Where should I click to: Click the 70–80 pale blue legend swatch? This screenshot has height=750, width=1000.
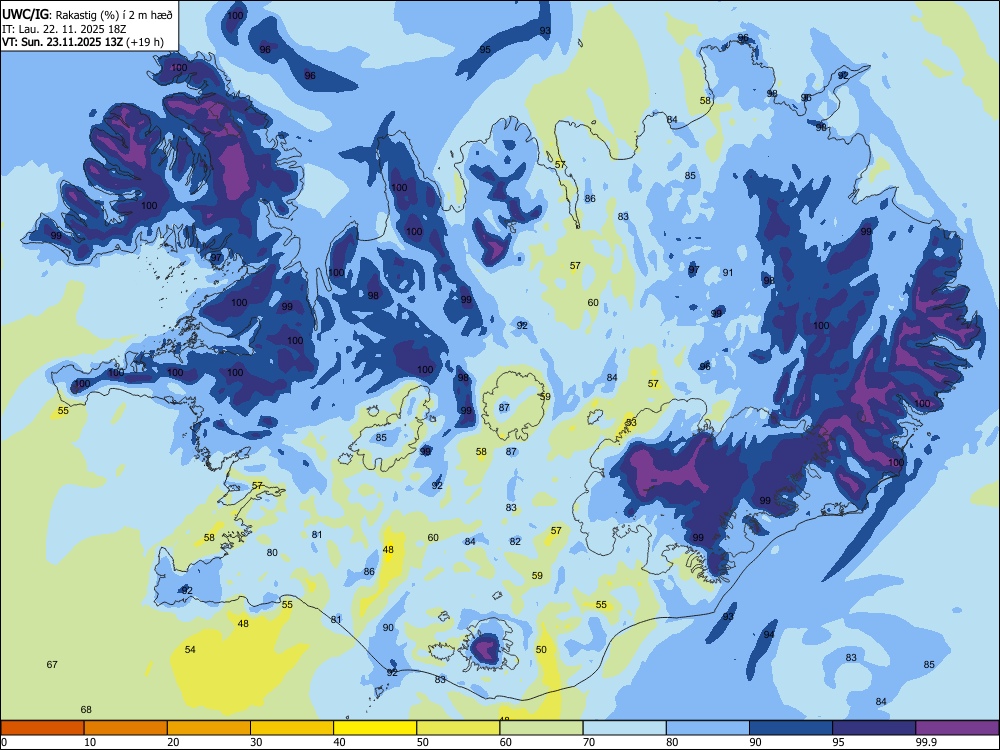point(624,728)
